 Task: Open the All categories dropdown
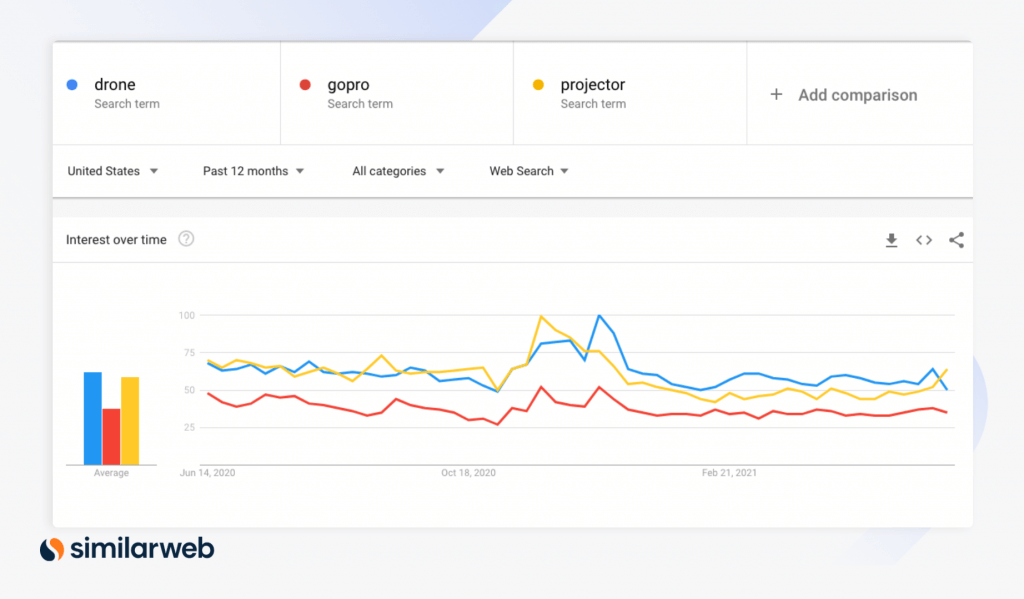click(398, 171)
